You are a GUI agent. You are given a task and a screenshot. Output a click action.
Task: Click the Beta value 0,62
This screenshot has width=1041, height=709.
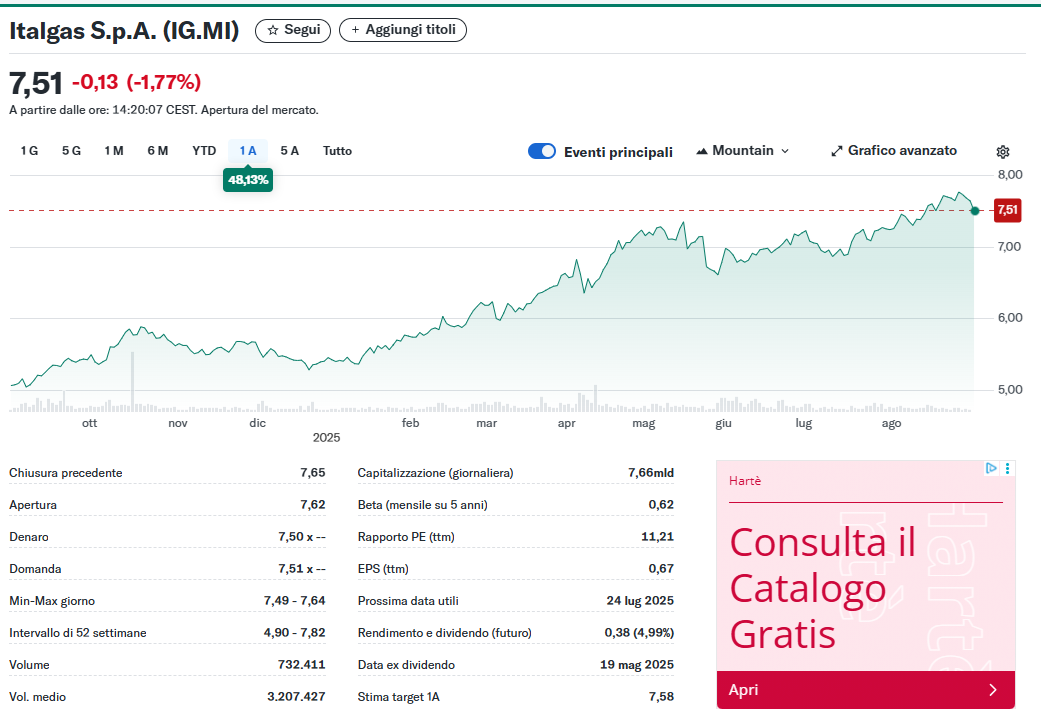point(661,505)
